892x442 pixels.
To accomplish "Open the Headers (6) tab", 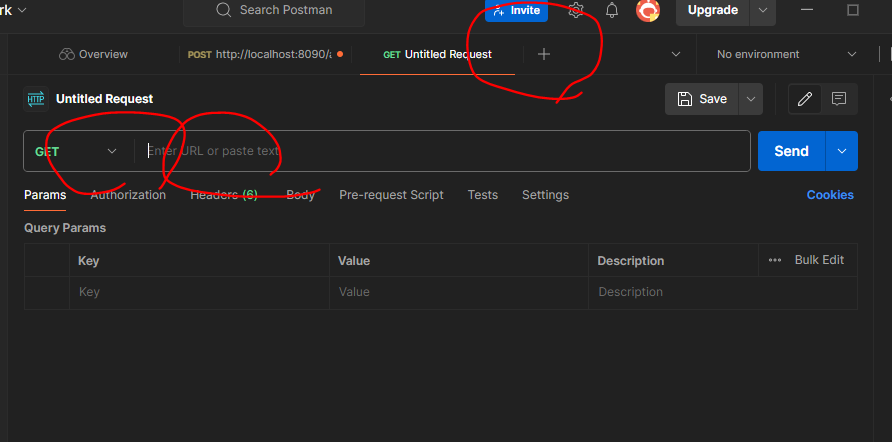I will click(224, 195).
